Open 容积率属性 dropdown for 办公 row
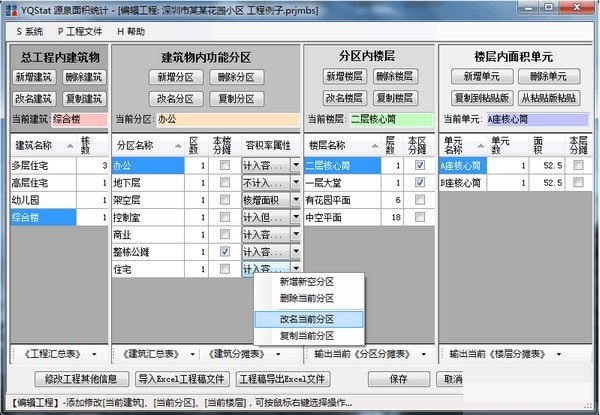Viewport: 600px width, 415px height. pos(295,165)
